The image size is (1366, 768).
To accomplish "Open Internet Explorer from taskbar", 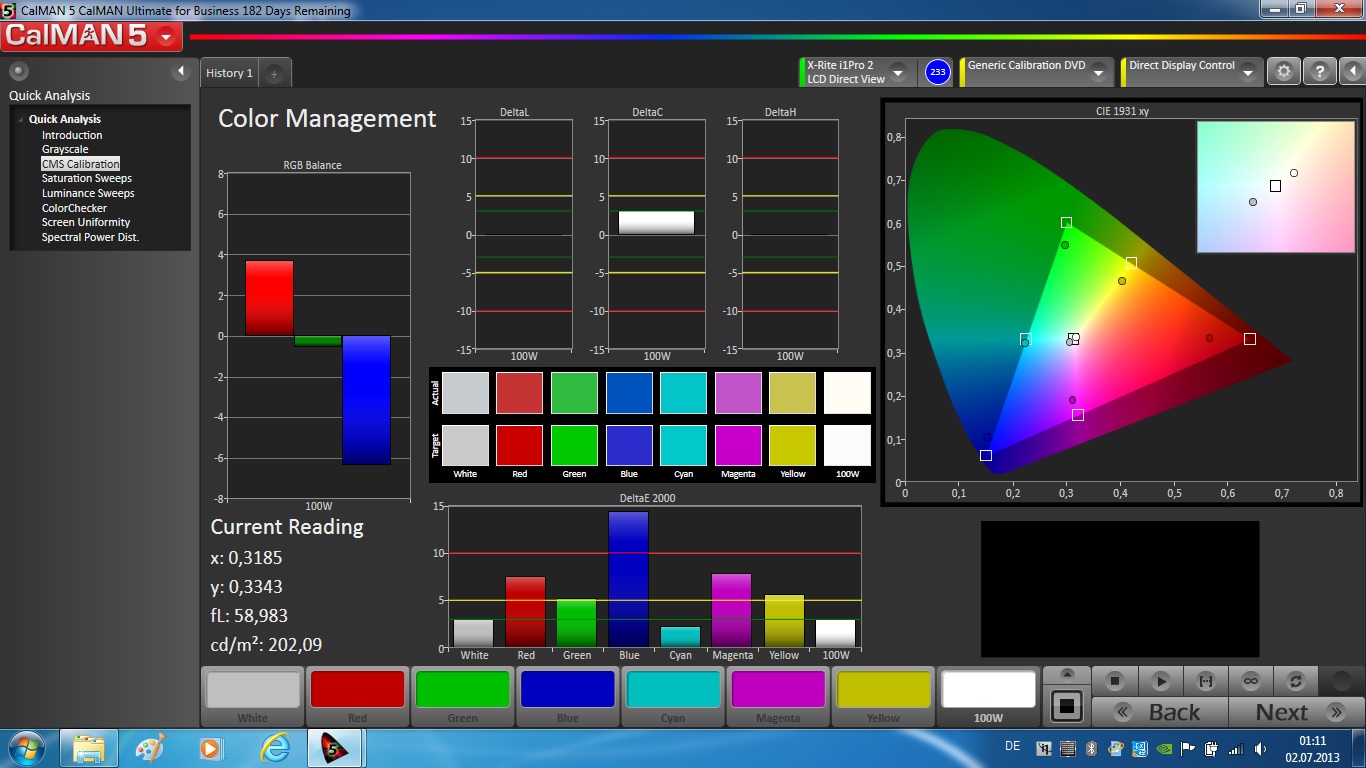I will tap(273, 748).
